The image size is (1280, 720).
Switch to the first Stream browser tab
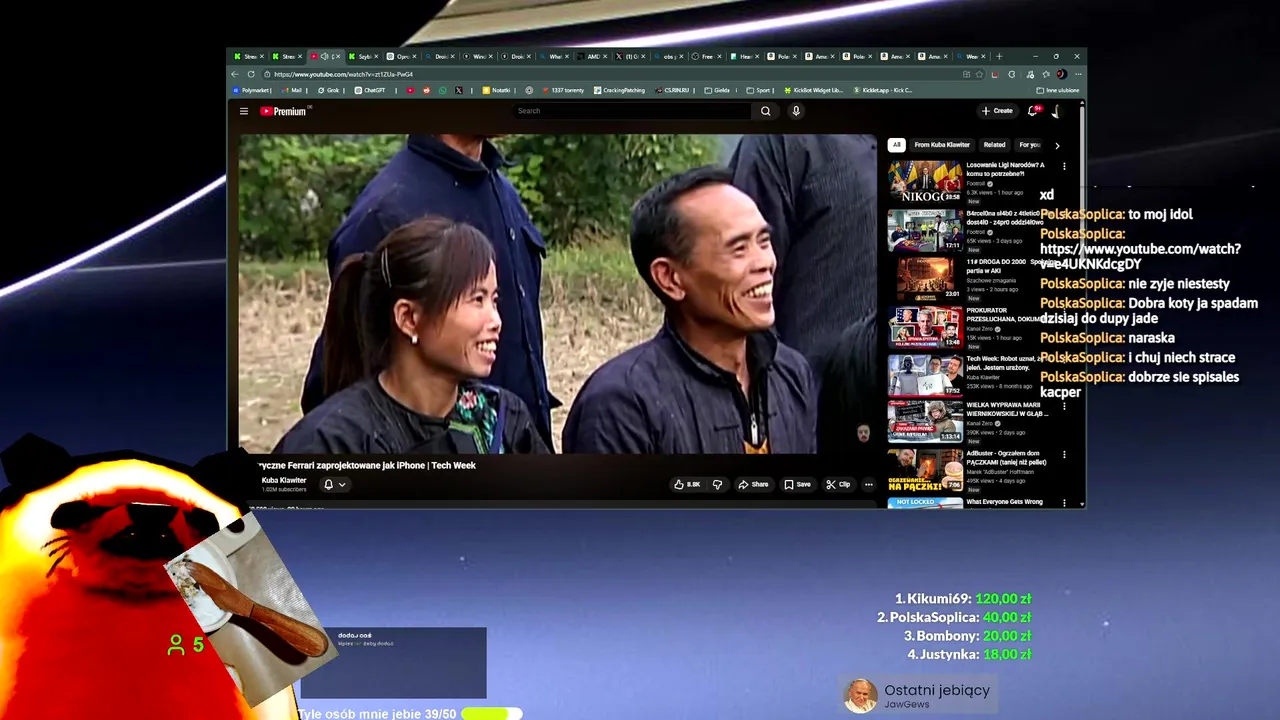(x=248, y=56)
